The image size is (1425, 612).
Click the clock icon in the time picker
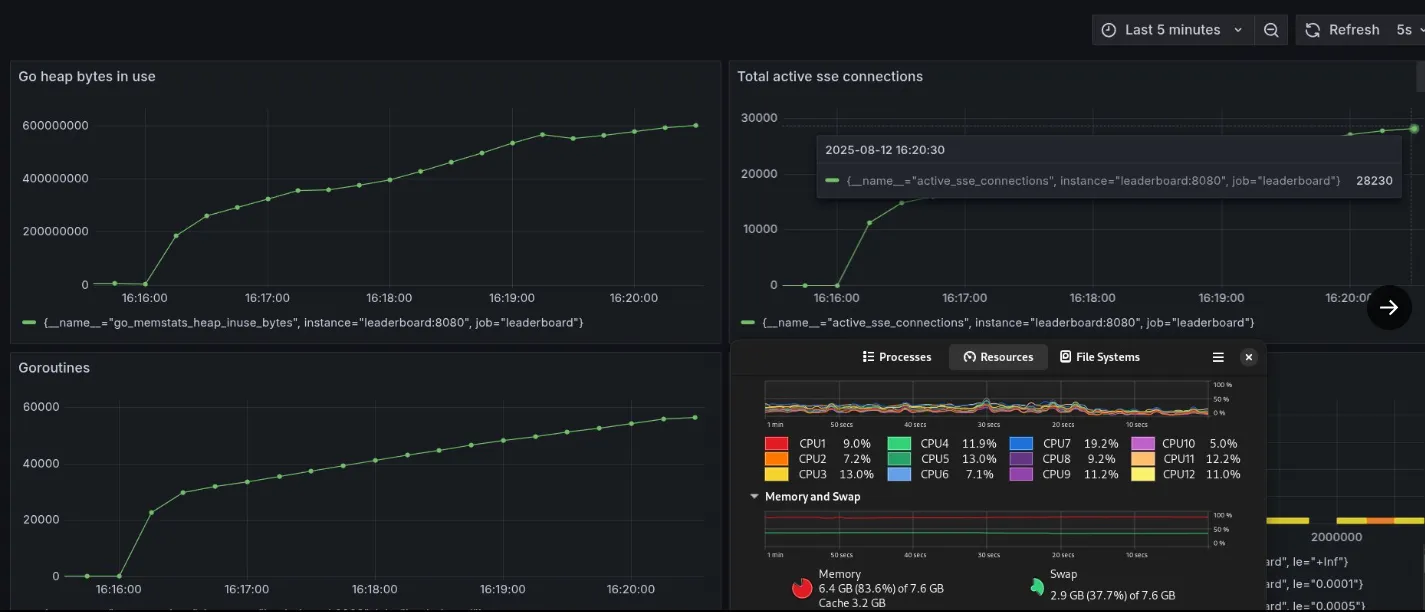[x=1109, y=29]
